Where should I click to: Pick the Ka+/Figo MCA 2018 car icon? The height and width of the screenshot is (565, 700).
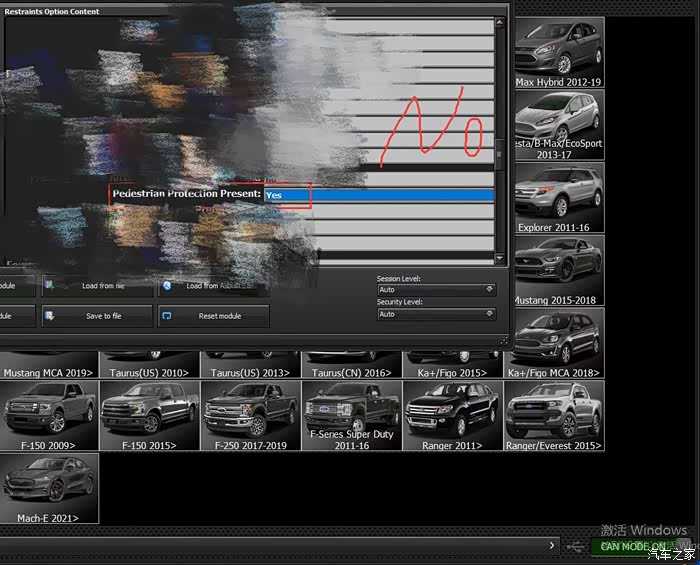tap(554, 341)
